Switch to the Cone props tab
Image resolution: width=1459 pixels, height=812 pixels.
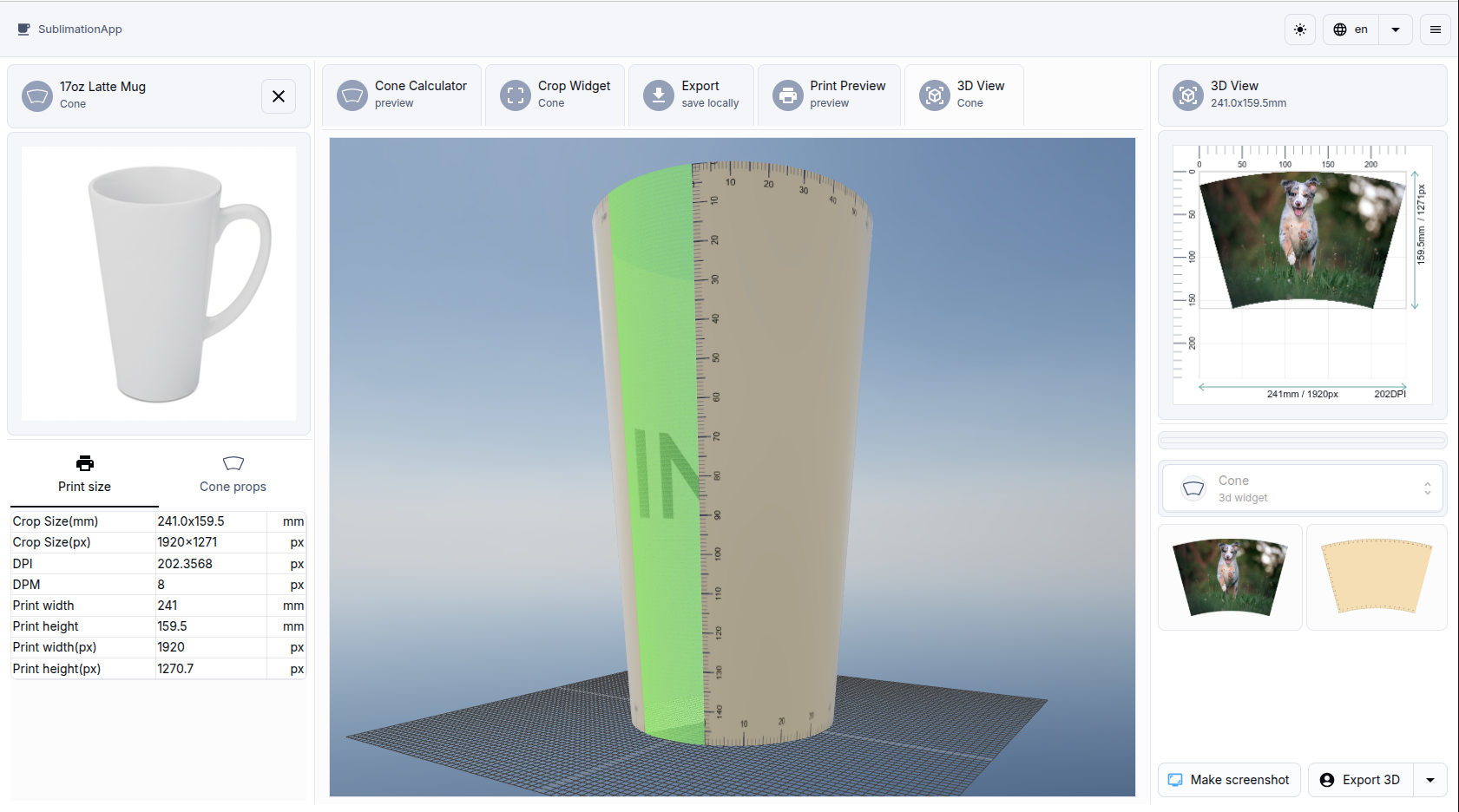233,474
